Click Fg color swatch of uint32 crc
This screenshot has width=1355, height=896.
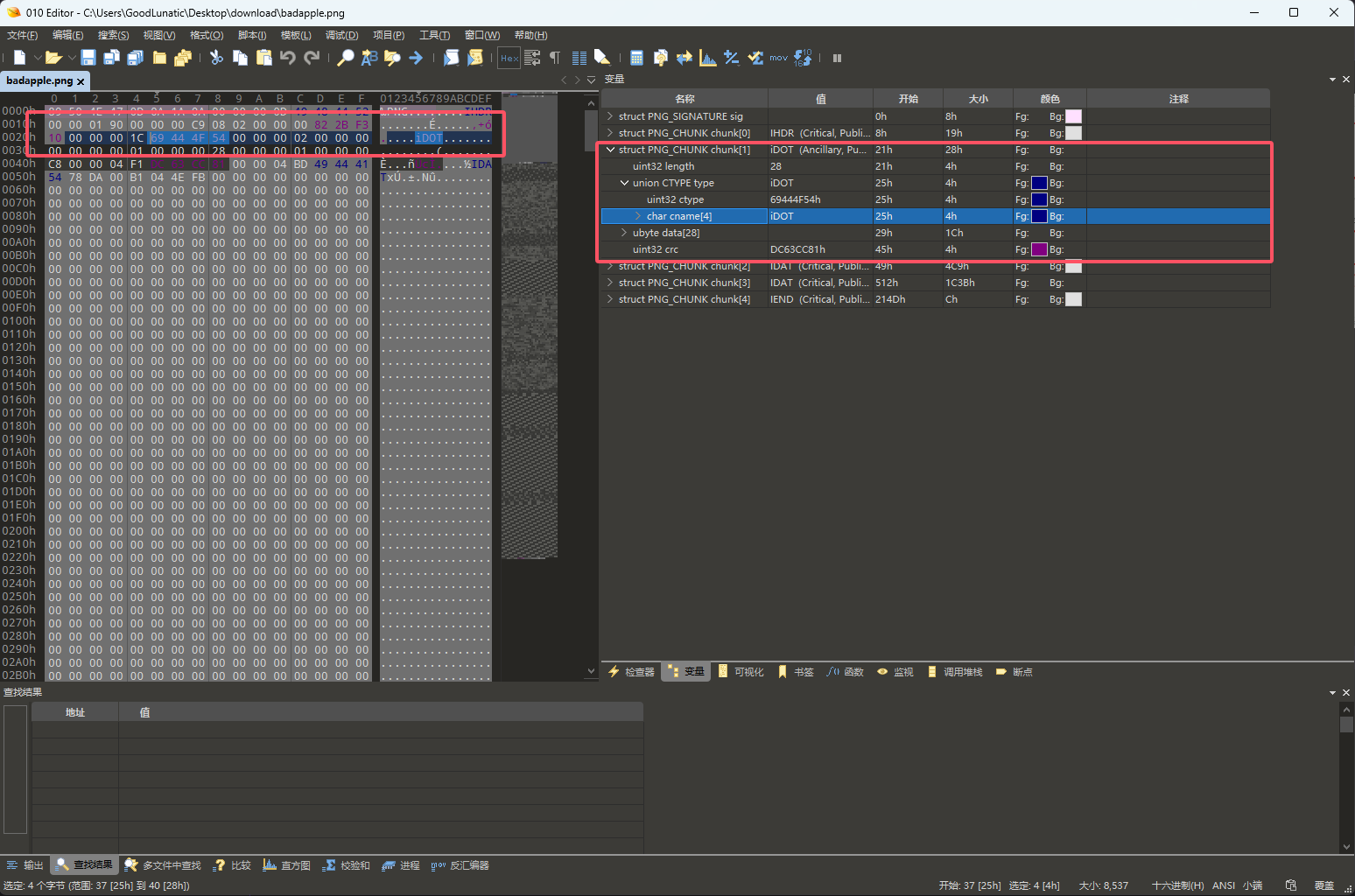(1039, 249)
